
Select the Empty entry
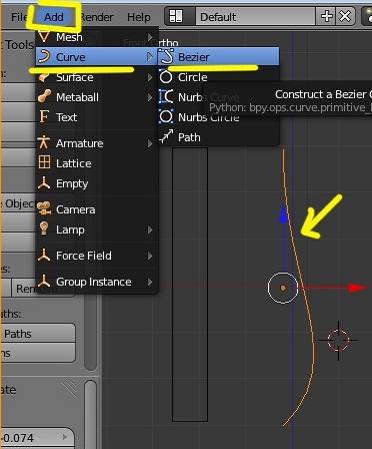97,183
